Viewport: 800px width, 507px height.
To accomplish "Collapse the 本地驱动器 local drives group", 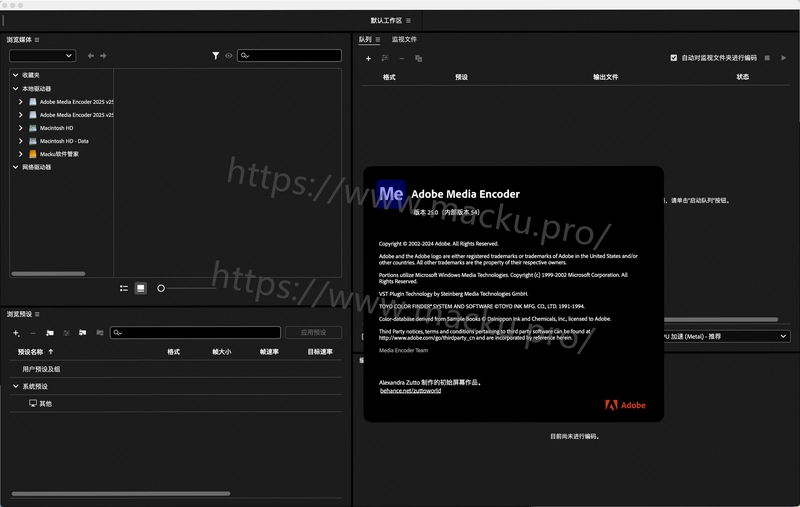I will pos(15,88).
